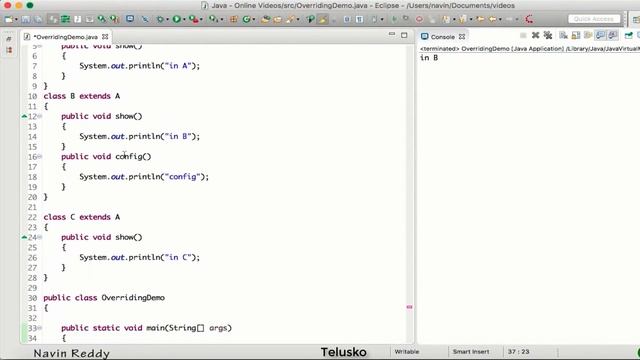
Task: Click the Search flashlight icon
Action: coord(290,19)
